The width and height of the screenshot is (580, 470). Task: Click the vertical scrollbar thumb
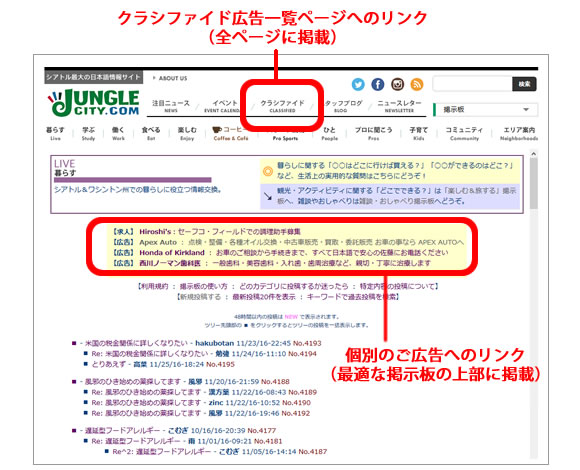tap(533, 183)
